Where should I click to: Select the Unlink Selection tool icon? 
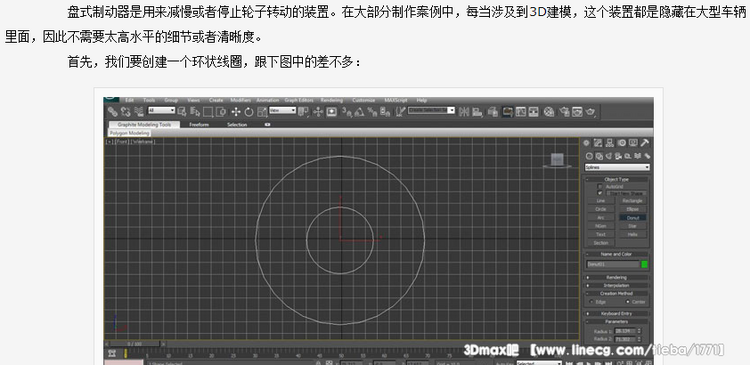pyautogui.click(x=126, y=112)
